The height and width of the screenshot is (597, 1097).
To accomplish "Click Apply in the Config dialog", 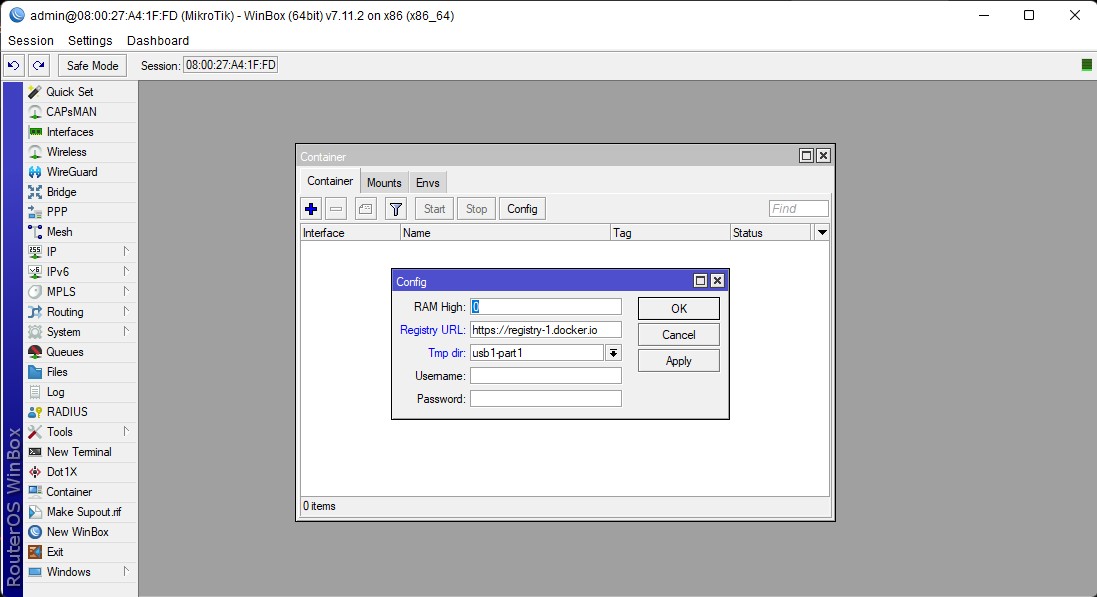I will click(x=678, y=361).
